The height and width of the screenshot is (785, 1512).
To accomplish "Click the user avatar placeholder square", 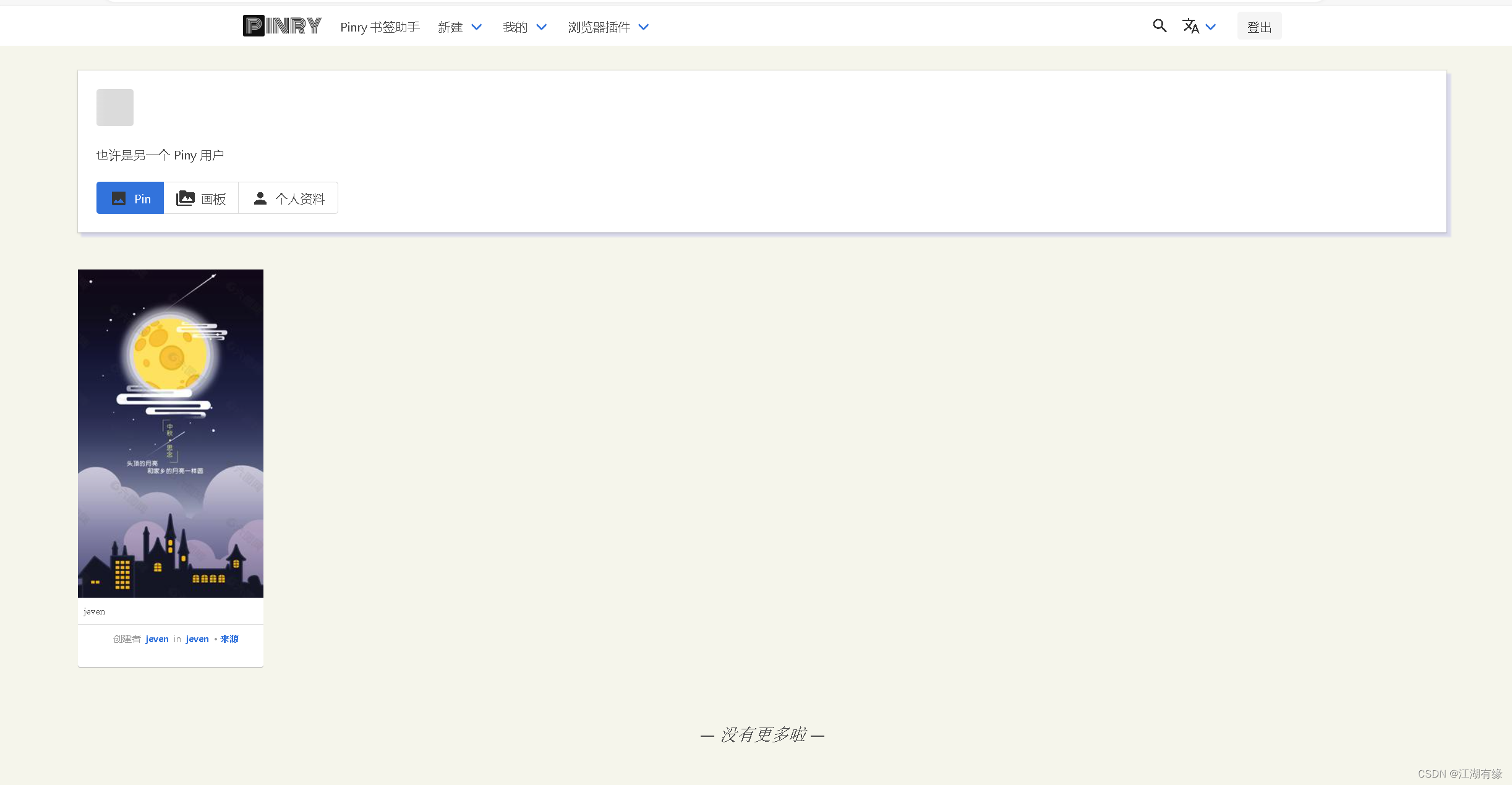I will click(x=115, y=107).
